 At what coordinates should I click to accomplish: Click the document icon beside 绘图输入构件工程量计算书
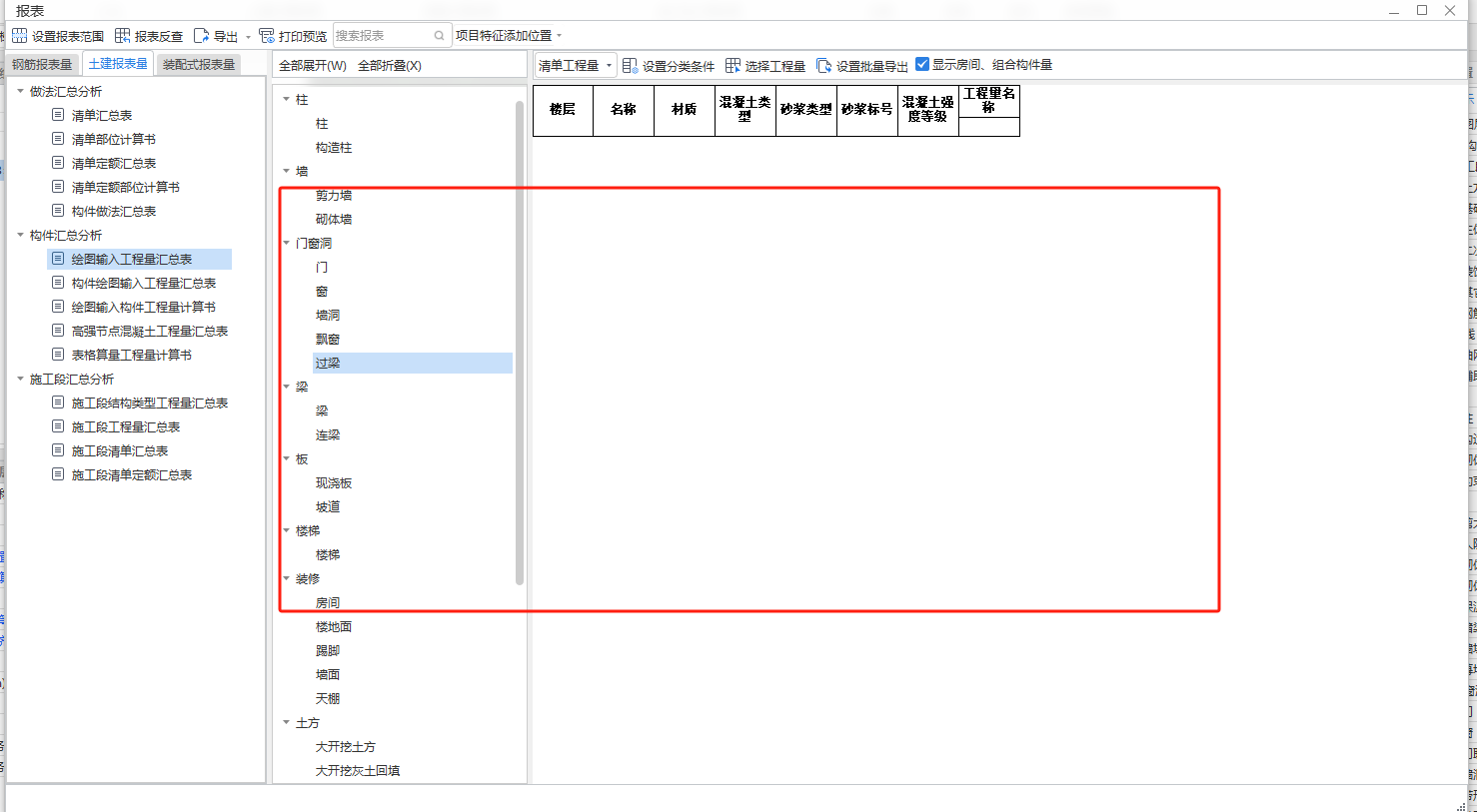(58, 307)
